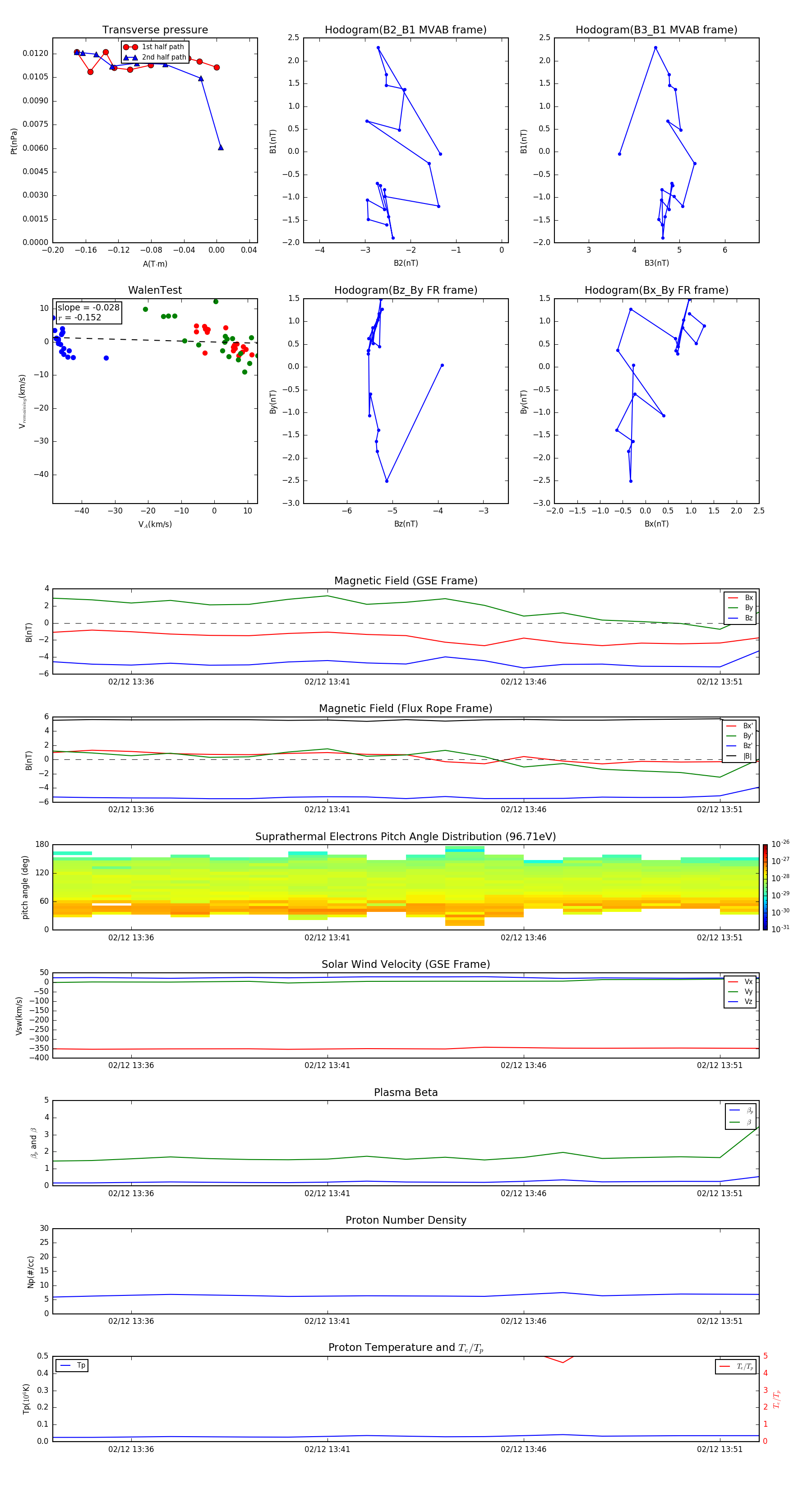Click the 'Proton Number Density' title
This screenshot has width=812, height=1489.
pos(406,1220)
